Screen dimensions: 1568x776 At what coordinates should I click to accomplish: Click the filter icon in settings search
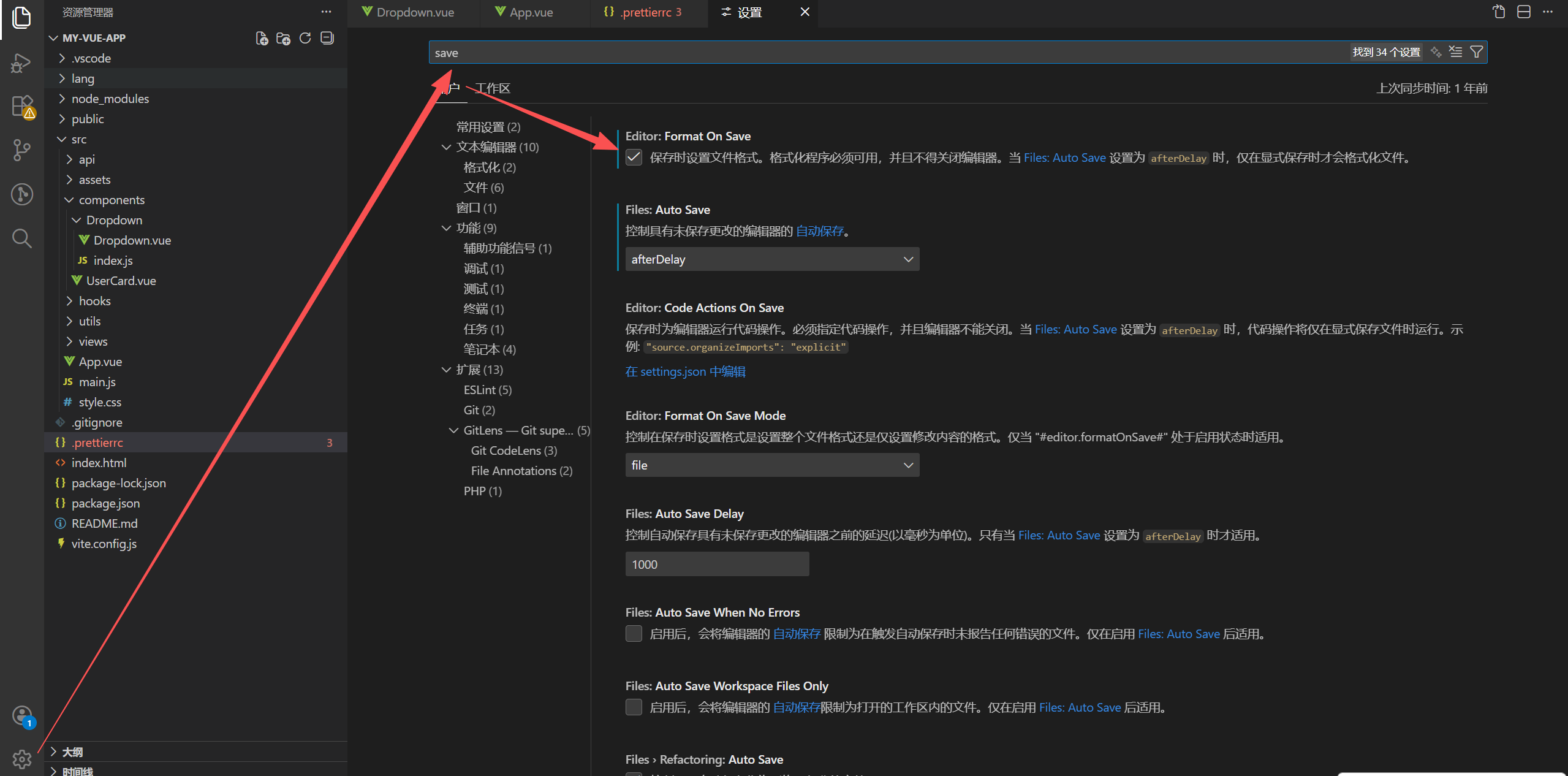pyautogui.click(x=1477, y=52)
